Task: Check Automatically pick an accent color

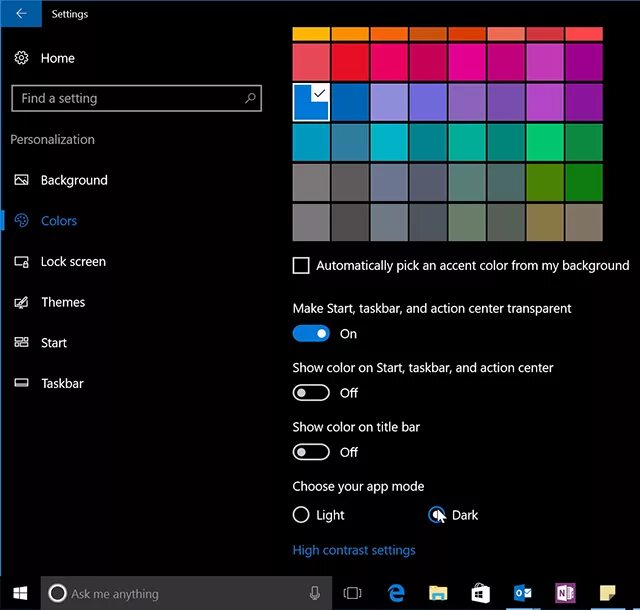Action: point(301,265)
